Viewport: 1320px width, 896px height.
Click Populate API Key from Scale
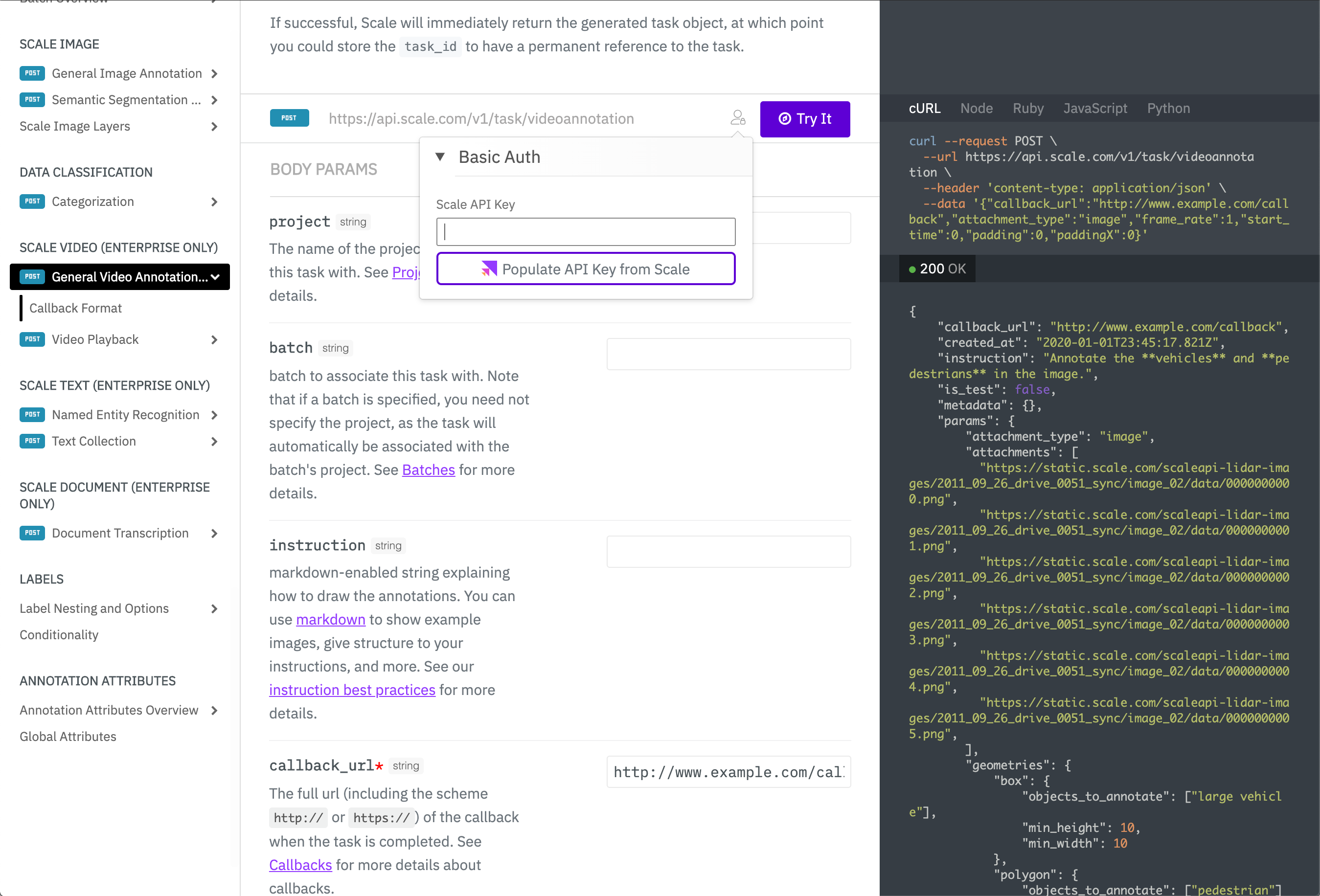[x=586, y=269]
